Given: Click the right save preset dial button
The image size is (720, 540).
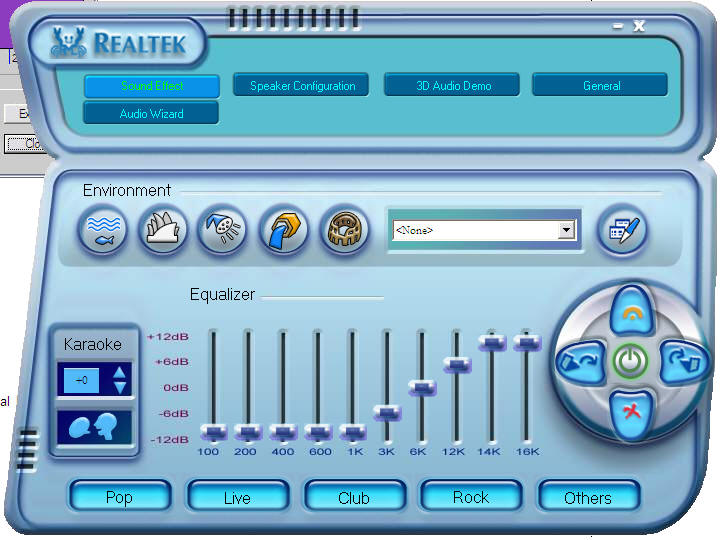Looking at the screenshot, I should point(684,362).
